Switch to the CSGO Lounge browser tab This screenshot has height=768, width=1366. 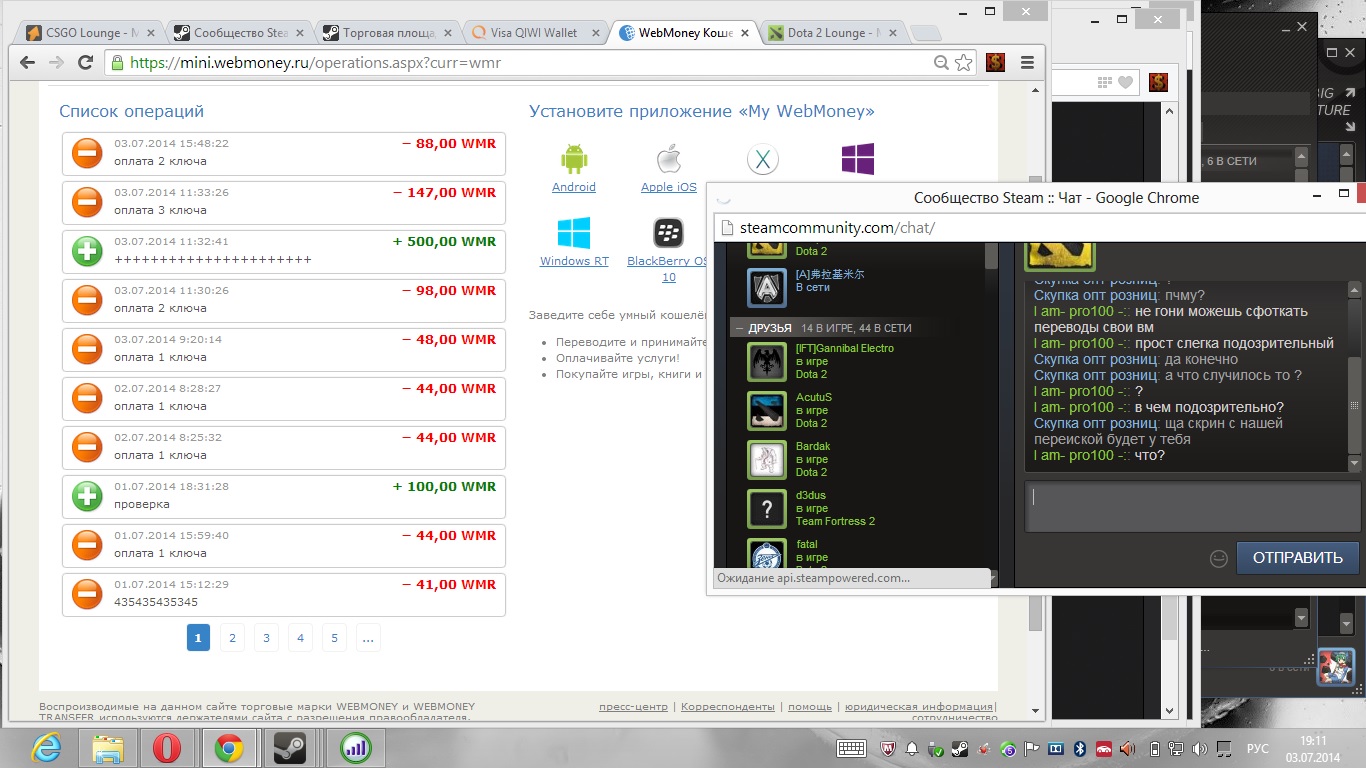(x=90, y=32)
